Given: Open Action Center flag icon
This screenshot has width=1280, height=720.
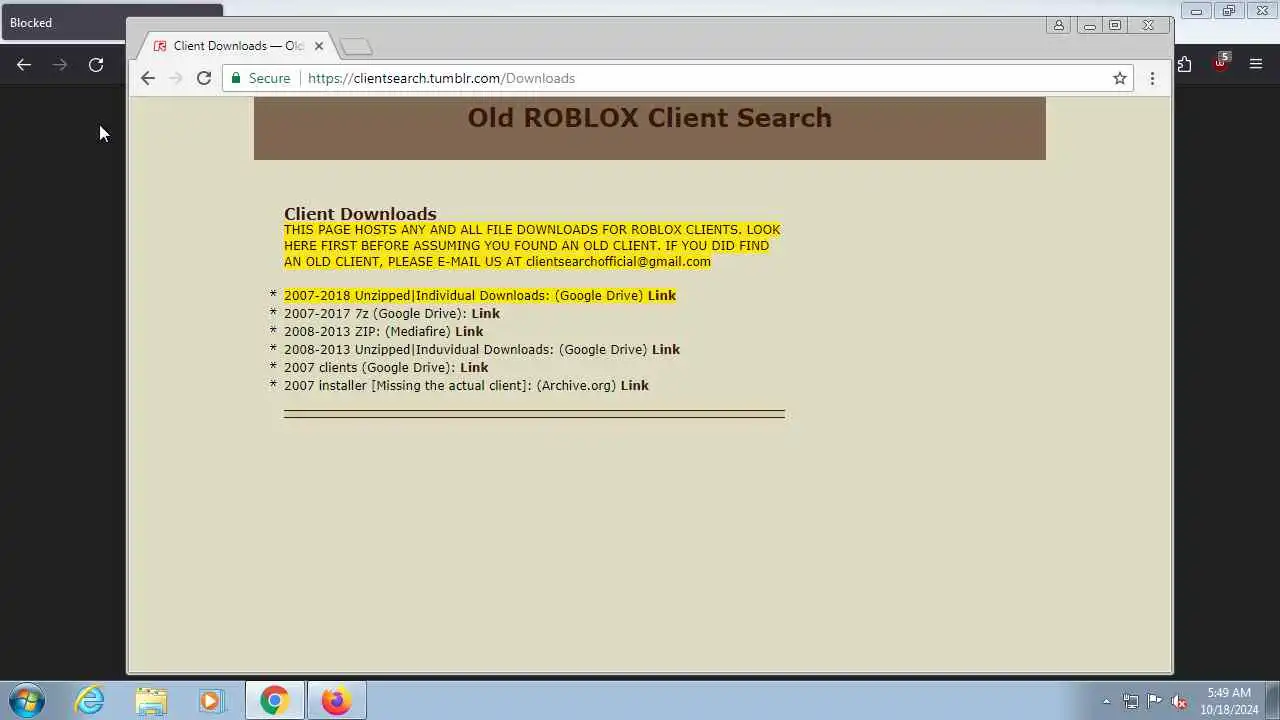Looking at the screenshot, I should 1154,701.
